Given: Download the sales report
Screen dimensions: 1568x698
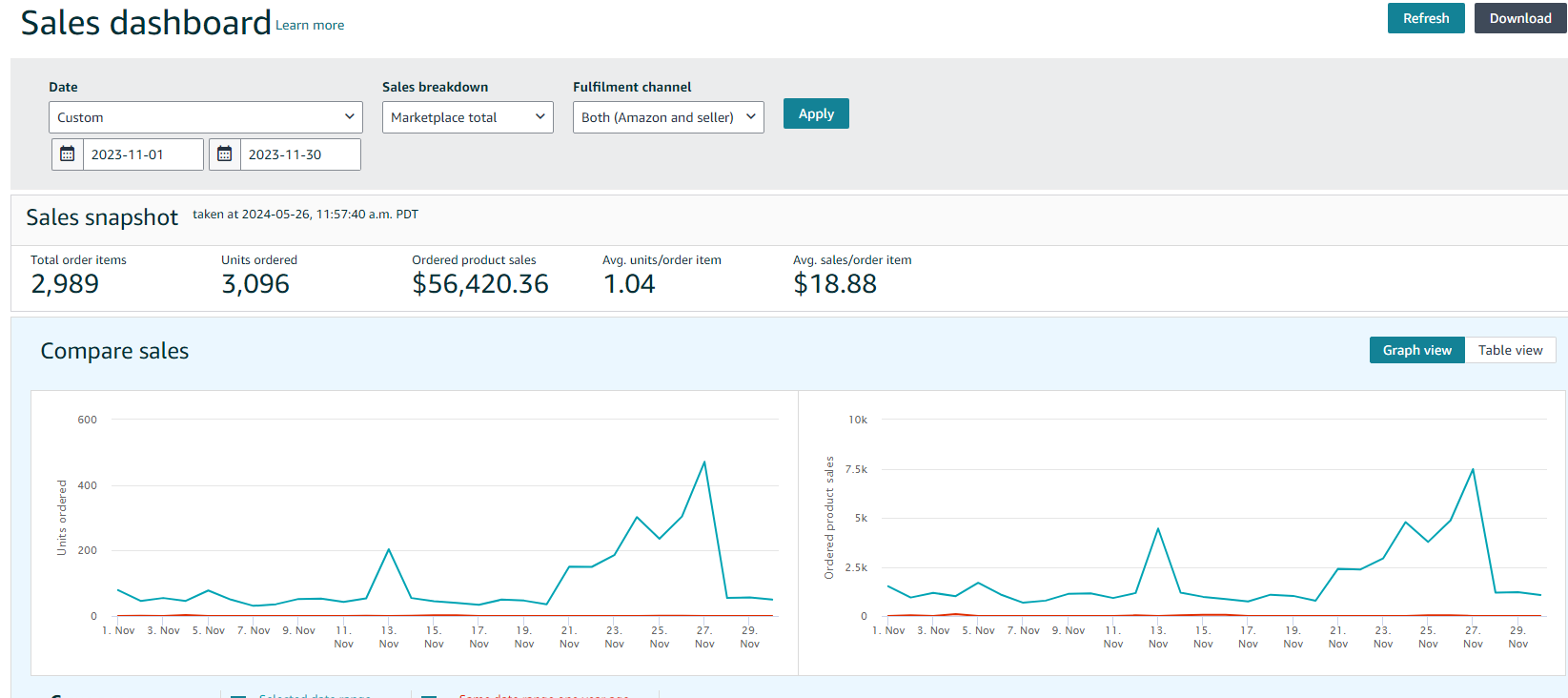Looking at the screenshot, I should 1519,18.
